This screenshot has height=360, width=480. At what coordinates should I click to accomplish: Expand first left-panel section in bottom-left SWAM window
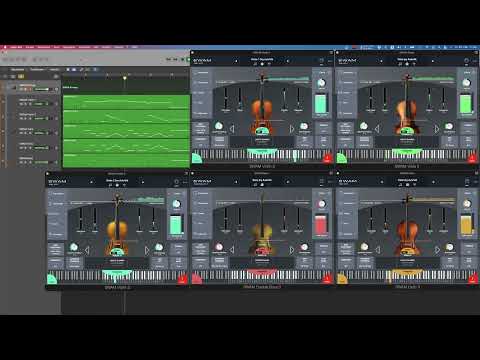pos(57,193)
